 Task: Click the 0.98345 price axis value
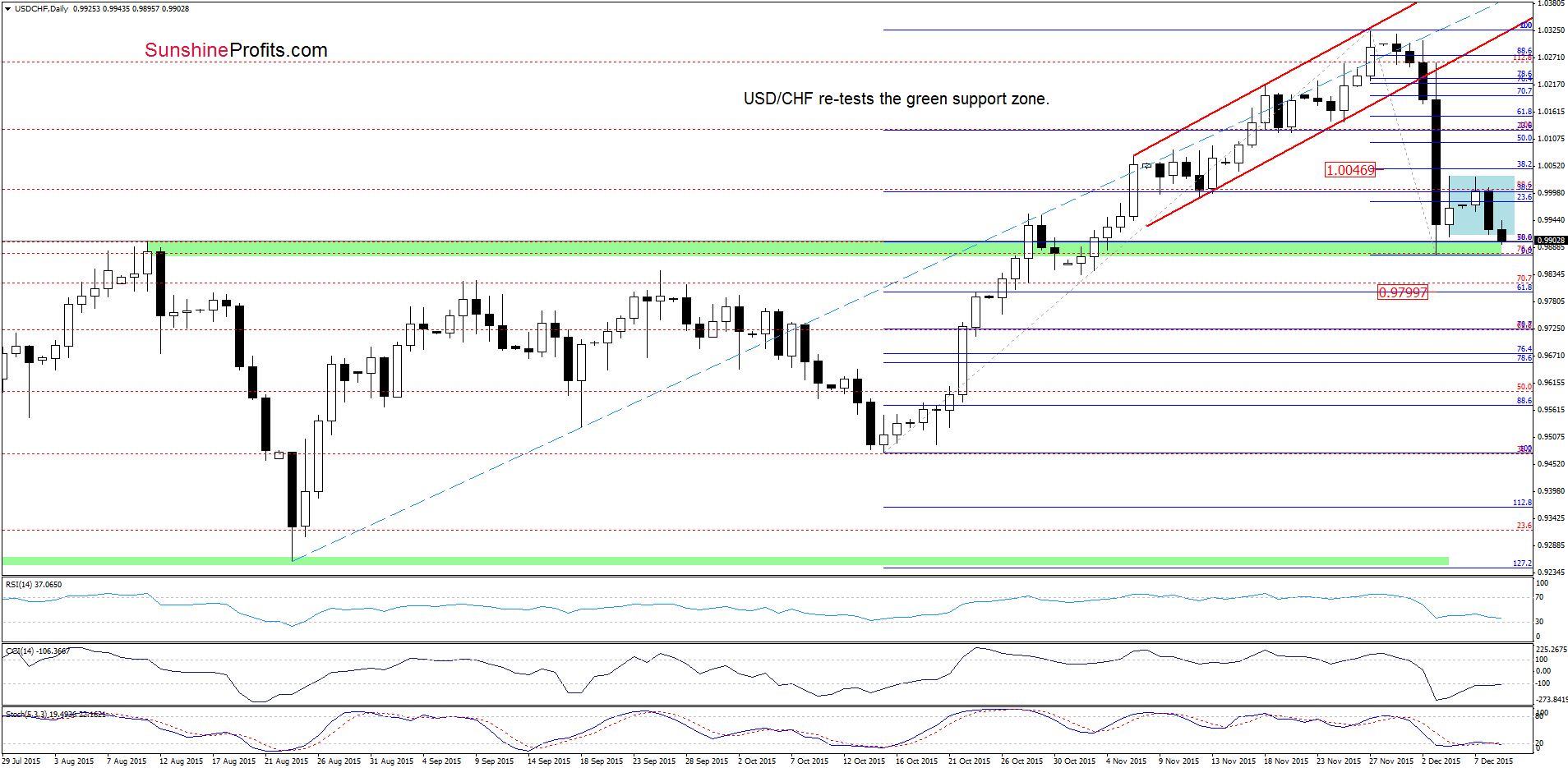click(1552, 274)
